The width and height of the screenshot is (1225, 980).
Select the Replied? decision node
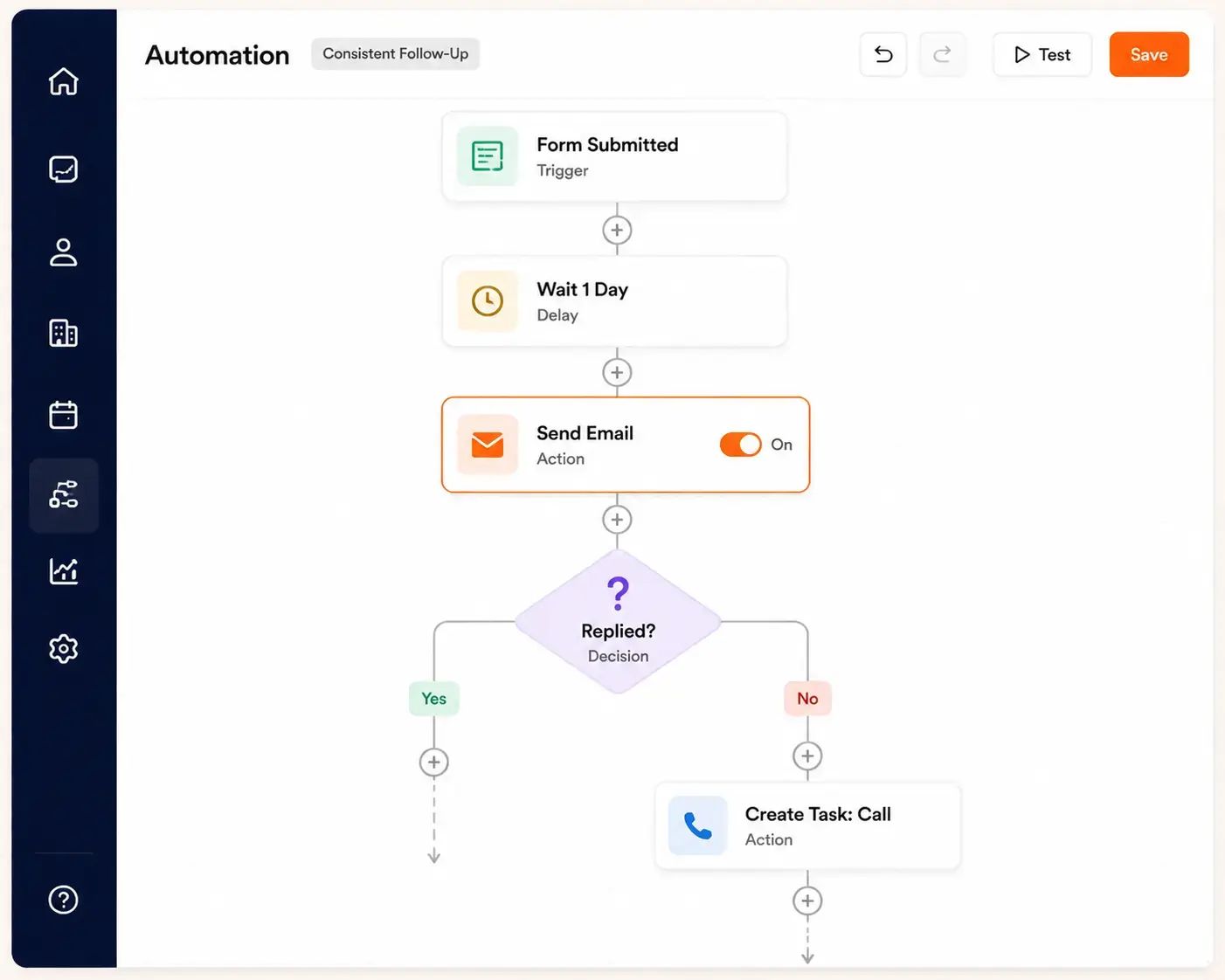click(x=618, y=622)
